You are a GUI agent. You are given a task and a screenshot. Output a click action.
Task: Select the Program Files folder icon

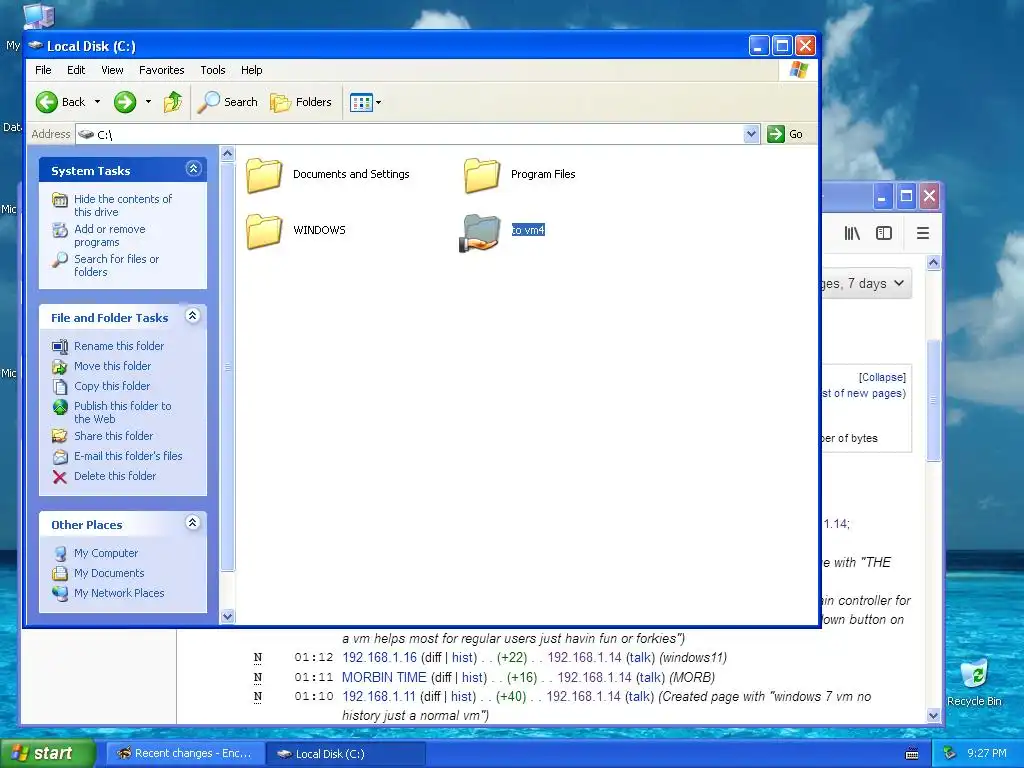coord(482,175)
